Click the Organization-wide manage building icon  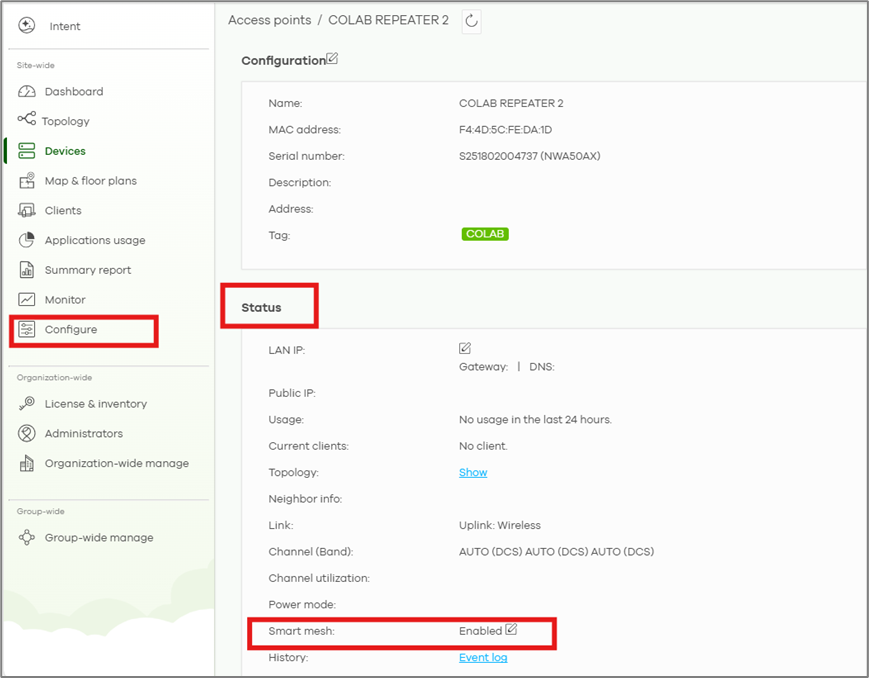coord(27,463)
